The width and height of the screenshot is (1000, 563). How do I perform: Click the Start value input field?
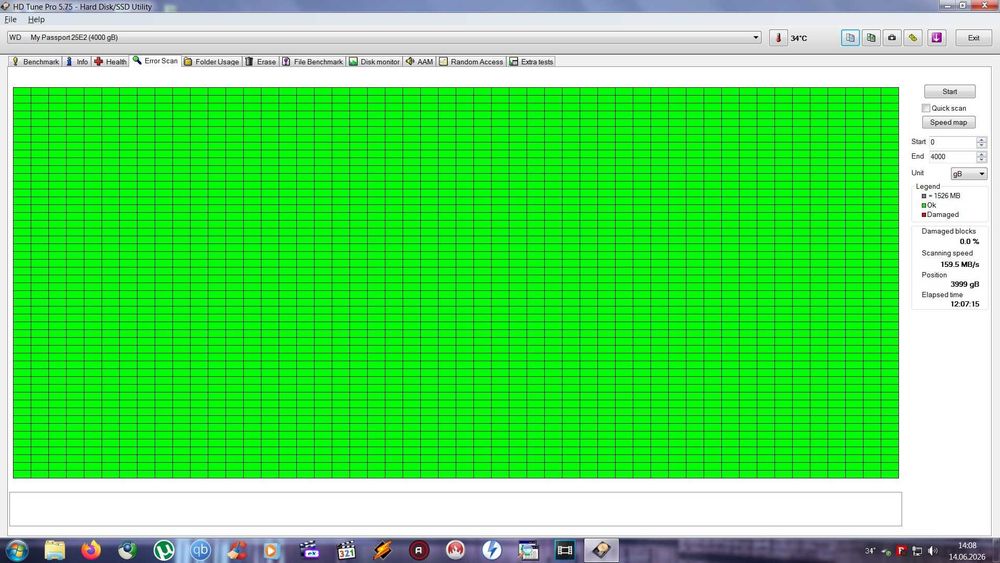point(952,142)
